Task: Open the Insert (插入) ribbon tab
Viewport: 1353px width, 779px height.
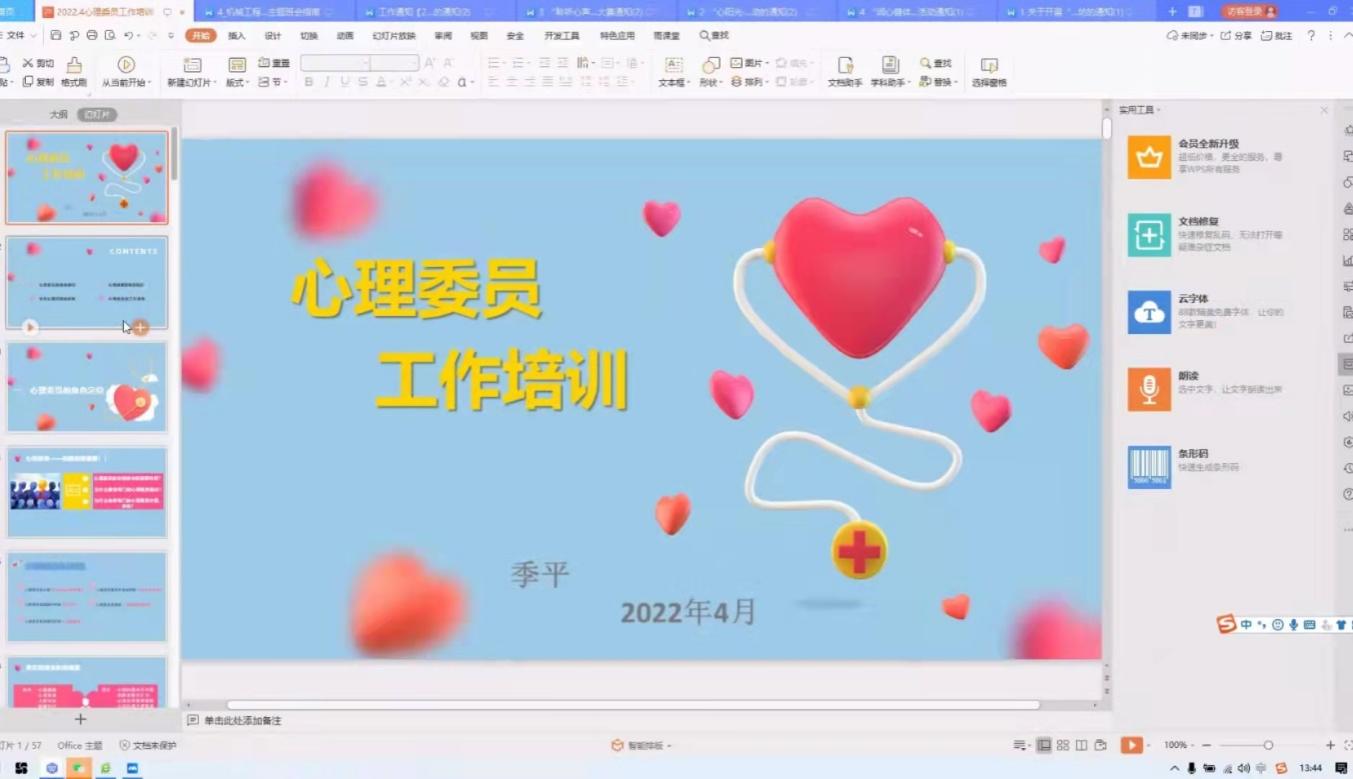Action: (236, 36)
